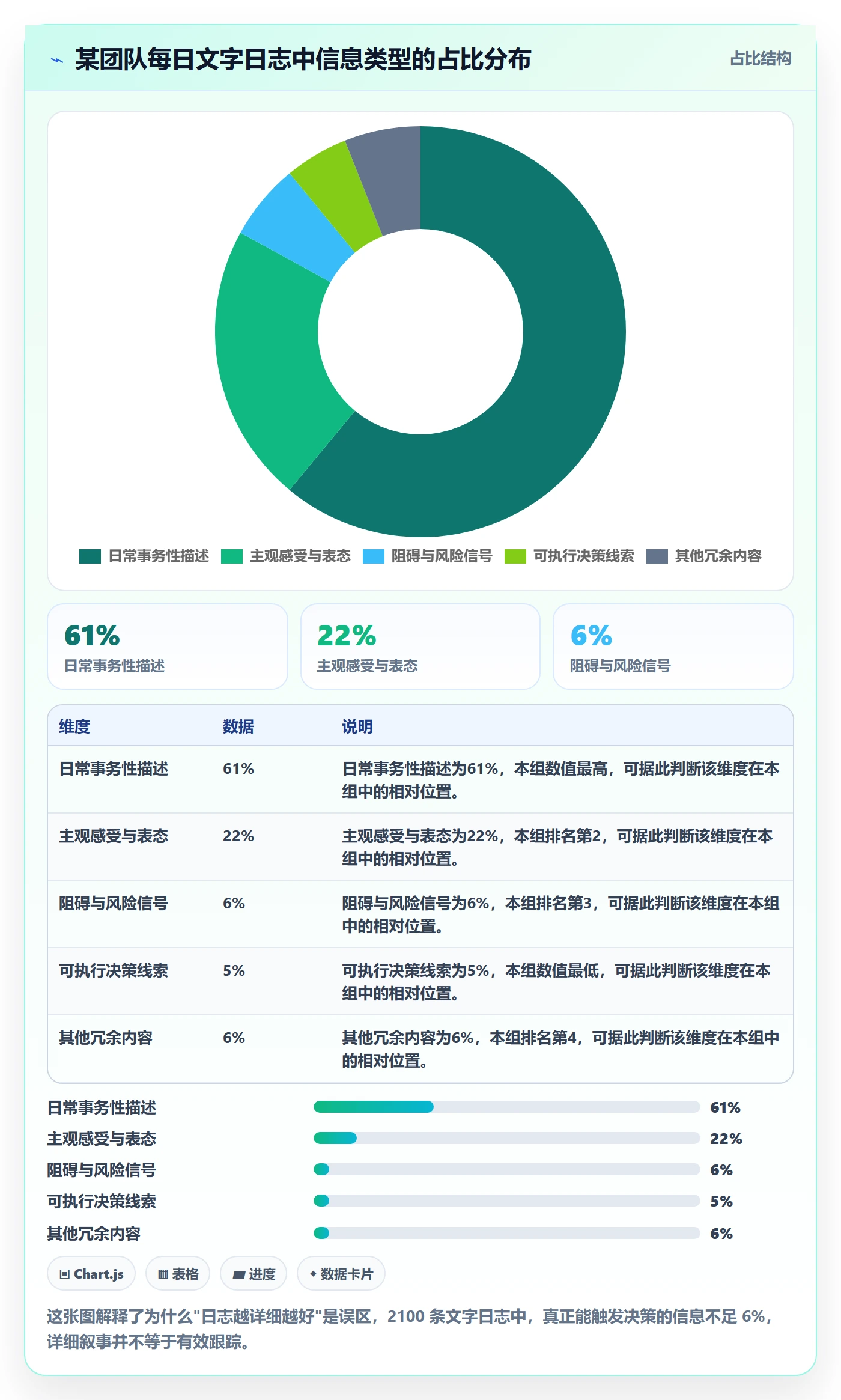The width and height of the screenshot is (841, 1400).
Task: Click the 维度 column header
Action: point(74,726)
